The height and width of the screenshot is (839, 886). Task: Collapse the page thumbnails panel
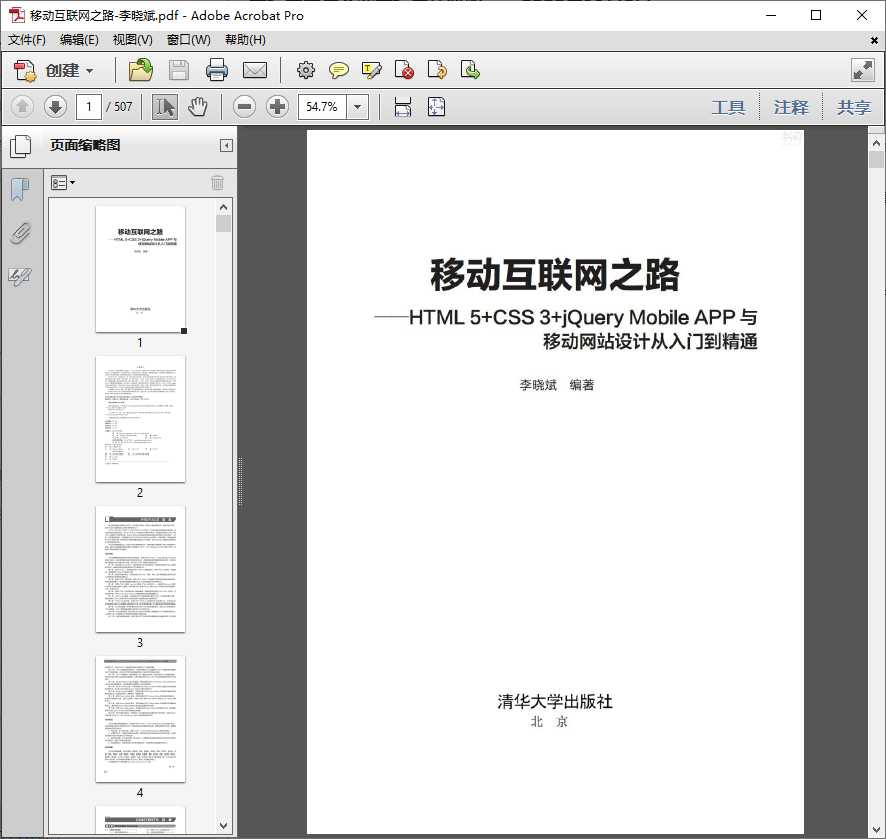[x=225, y=145]
